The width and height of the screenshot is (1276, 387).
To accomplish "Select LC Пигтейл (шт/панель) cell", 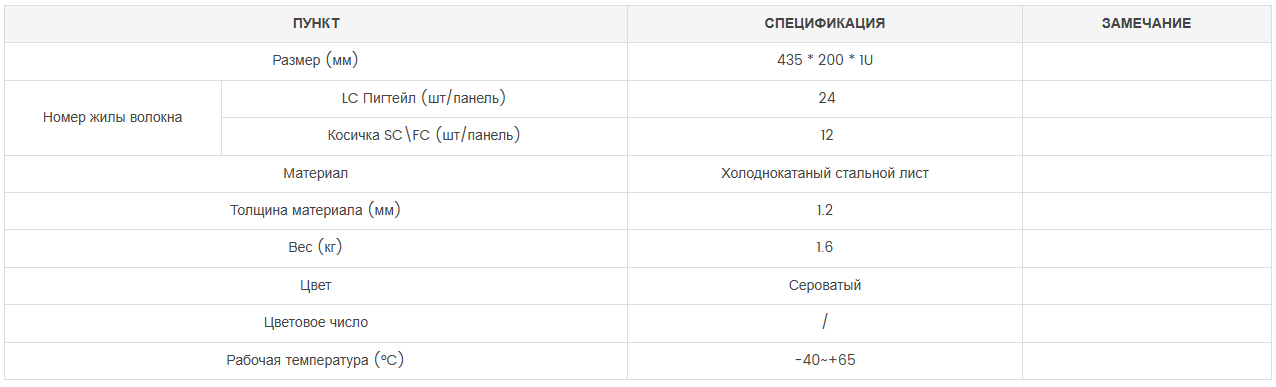I will (424, 98).
